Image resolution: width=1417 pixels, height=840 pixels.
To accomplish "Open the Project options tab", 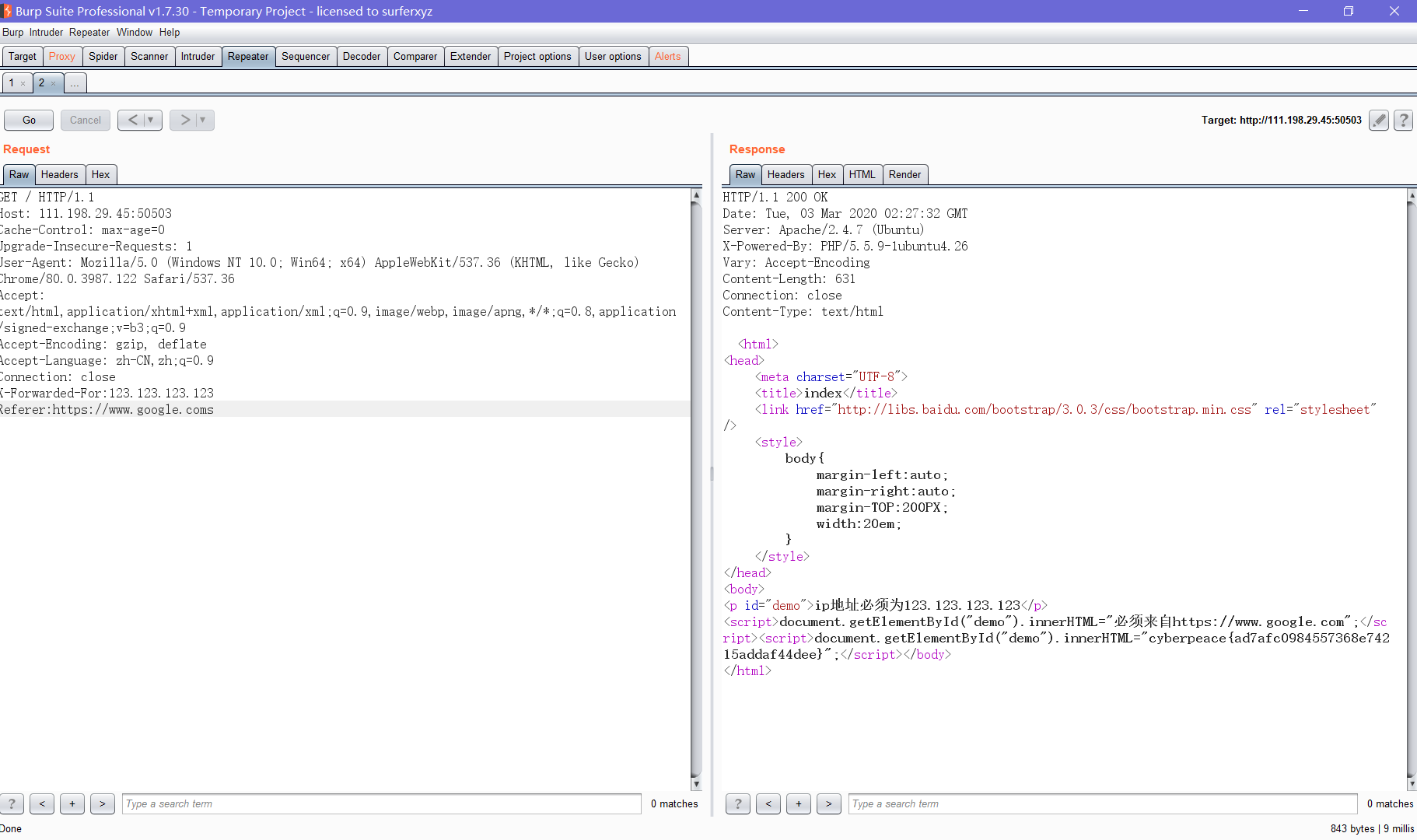I will pos(537,56).
